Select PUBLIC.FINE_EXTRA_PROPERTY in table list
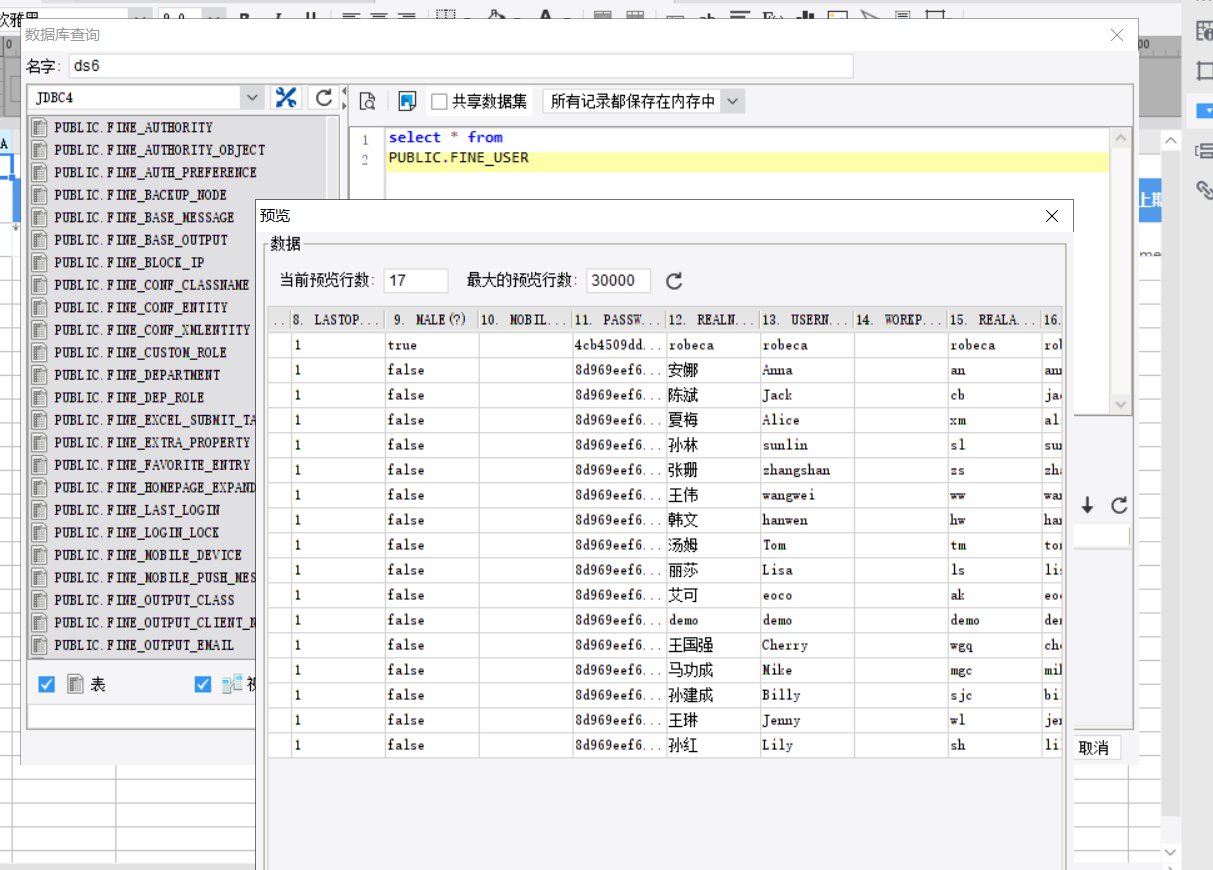The width and height of the screenshot is (1213, 870). coord(152,443)
